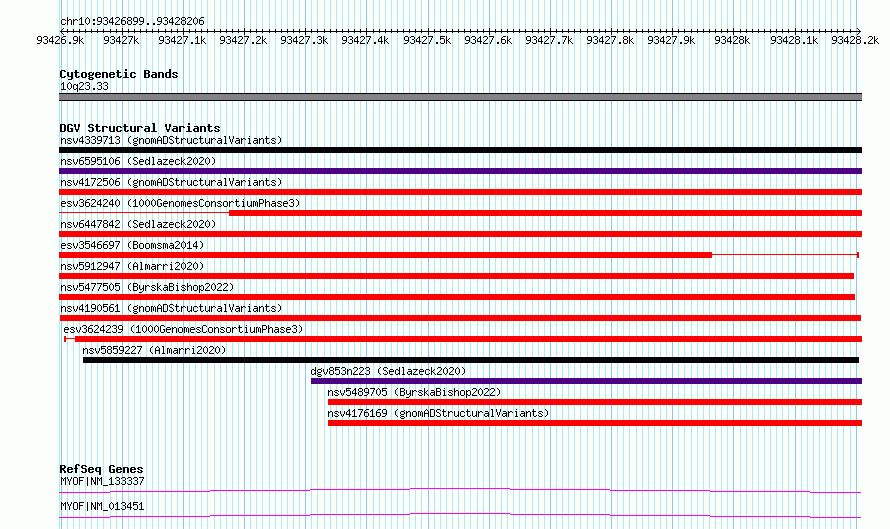
Task: Click the purple bar of dgv853n223
Action: (x=586, y=381)
